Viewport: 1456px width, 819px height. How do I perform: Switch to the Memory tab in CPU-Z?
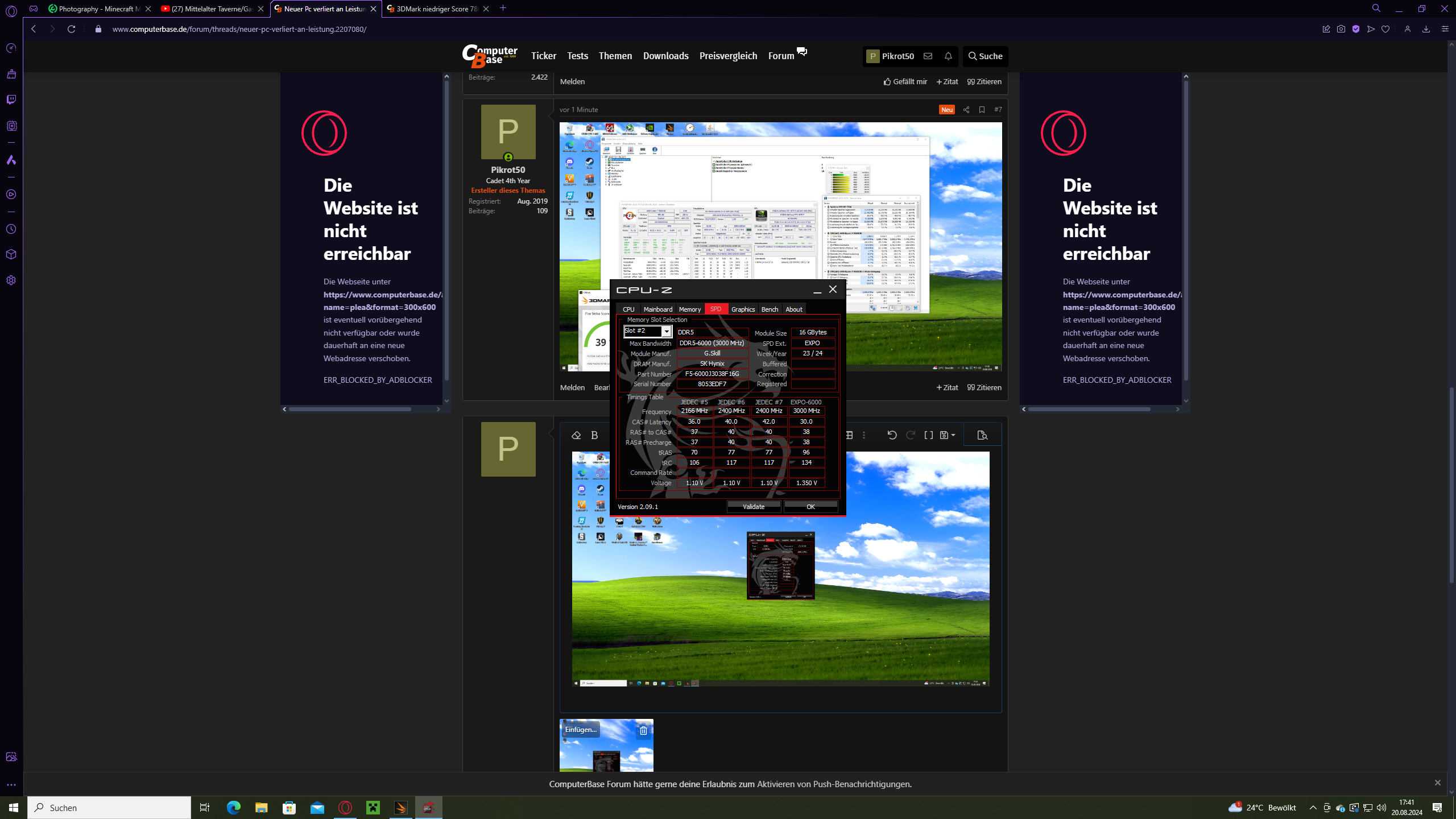tap(689, 309)
